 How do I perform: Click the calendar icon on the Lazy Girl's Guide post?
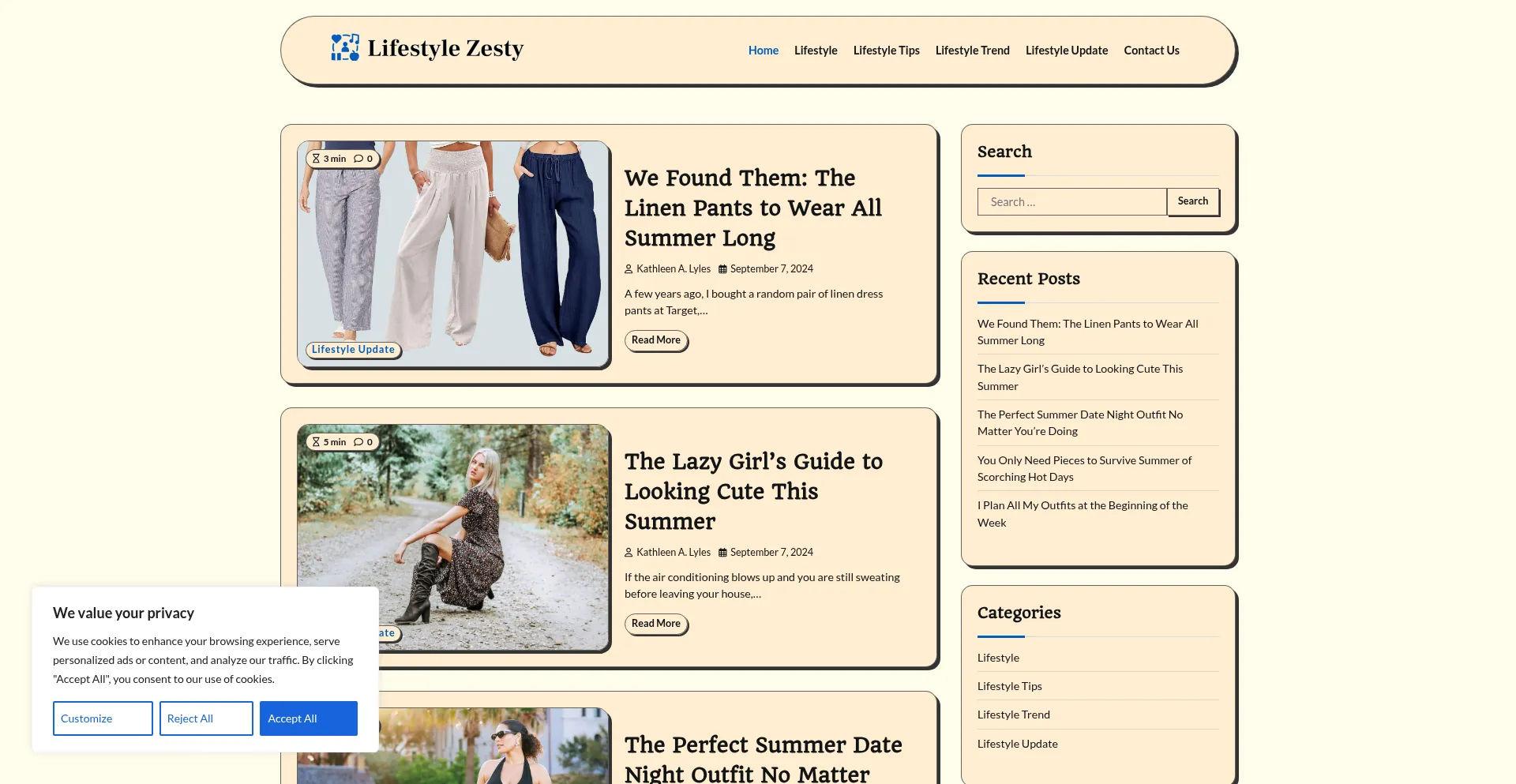point(722,553)
